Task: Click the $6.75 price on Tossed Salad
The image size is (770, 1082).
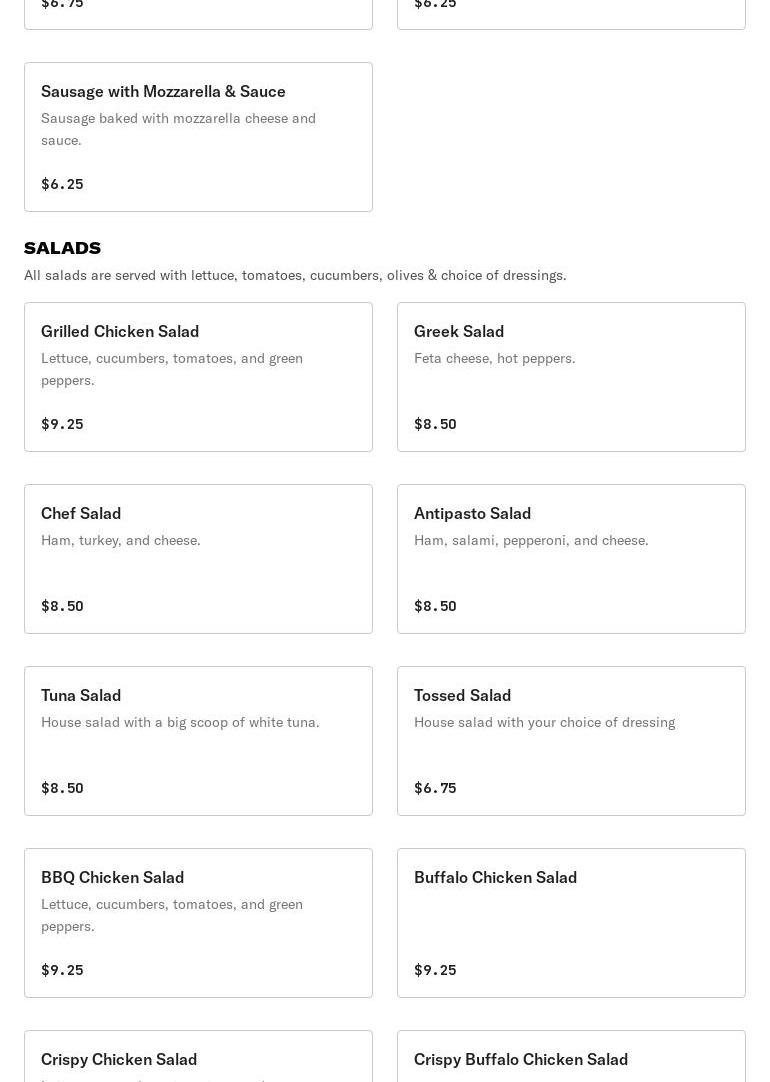Action: 435,788
